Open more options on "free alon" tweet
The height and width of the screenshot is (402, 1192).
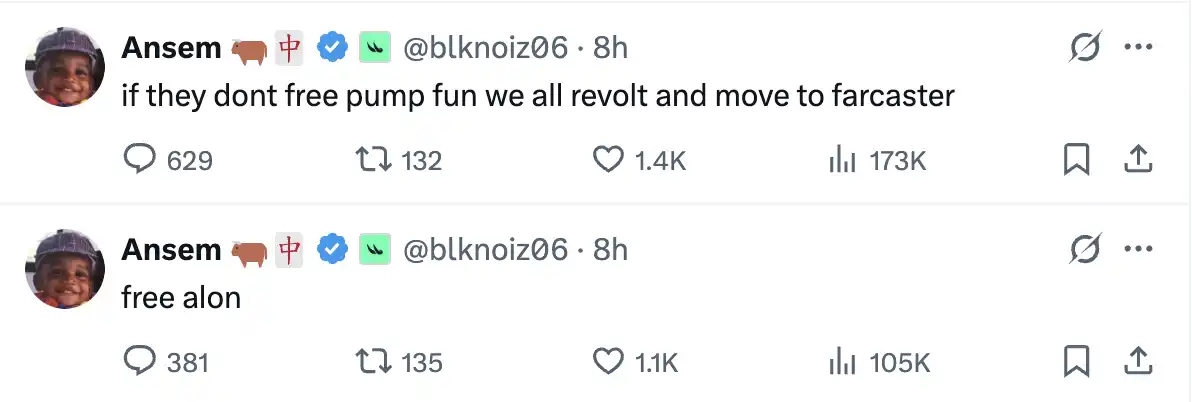1138,249
